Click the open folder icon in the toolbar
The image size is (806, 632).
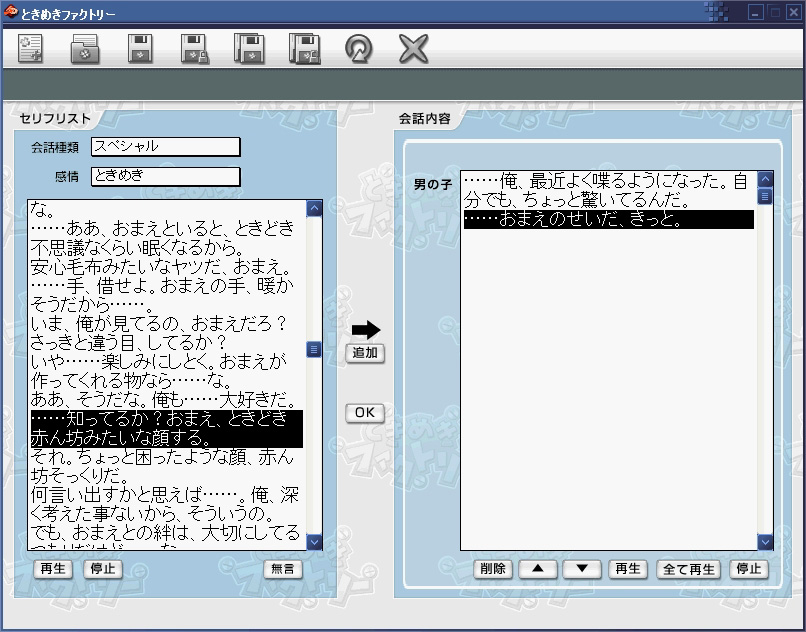pos(85,49)
